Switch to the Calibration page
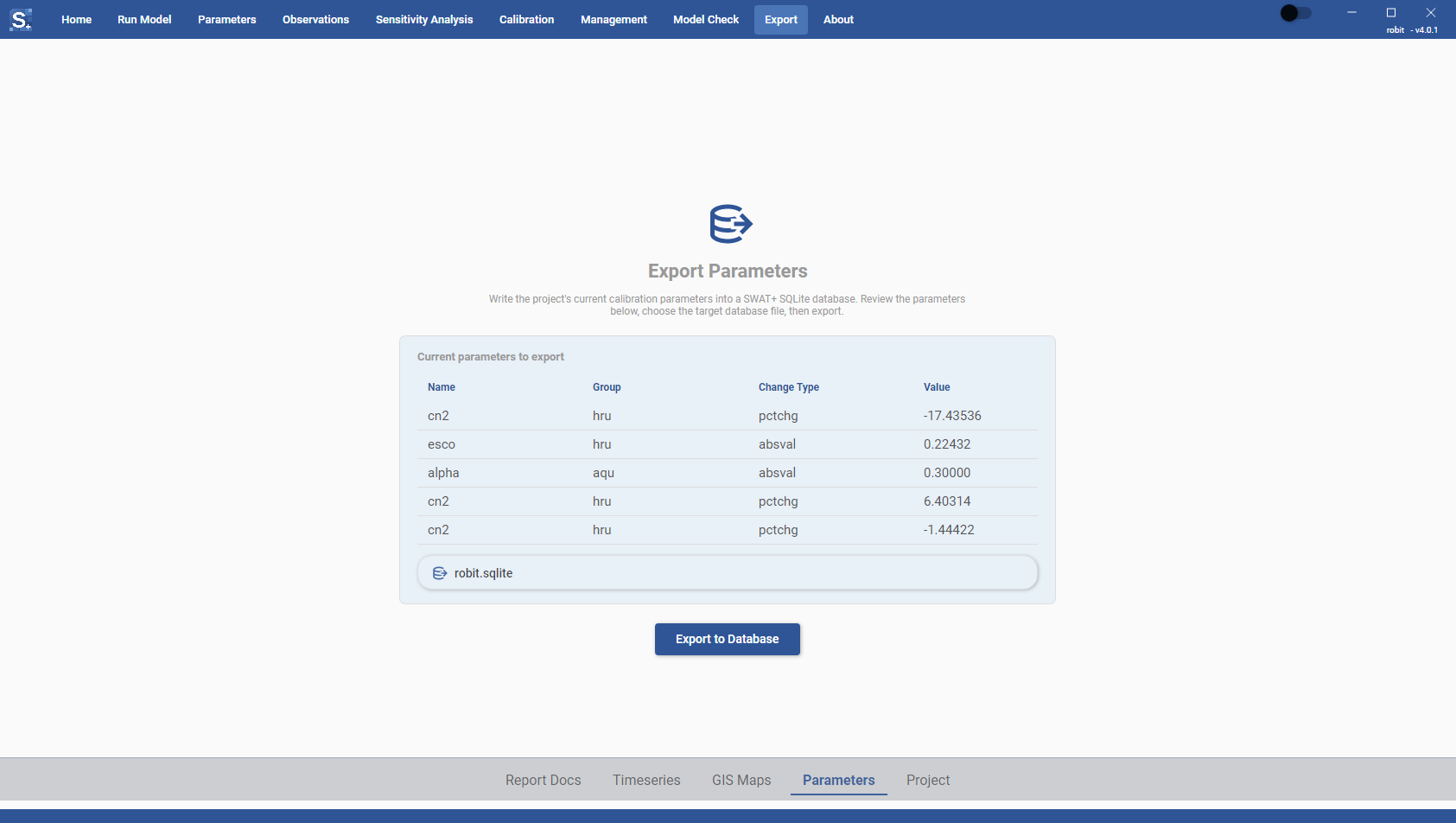 (526, 20)
